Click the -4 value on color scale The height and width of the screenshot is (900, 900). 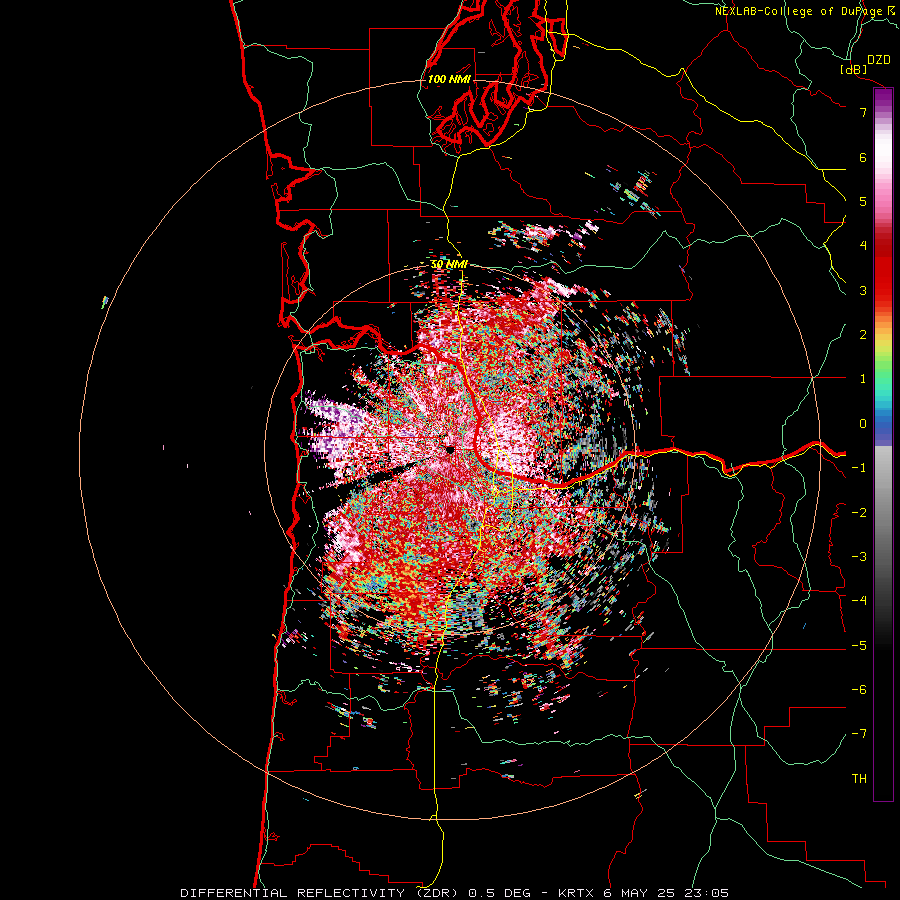coord(859,601)
